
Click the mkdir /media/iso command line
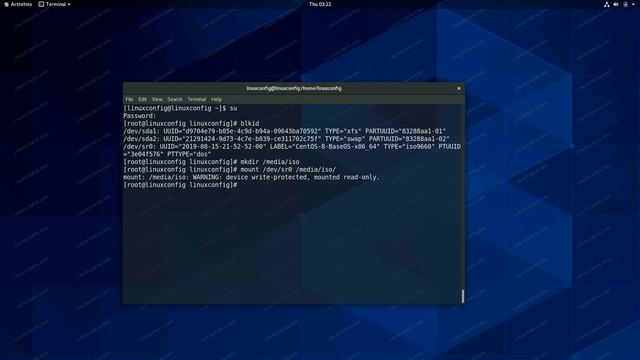coord(211,162)
